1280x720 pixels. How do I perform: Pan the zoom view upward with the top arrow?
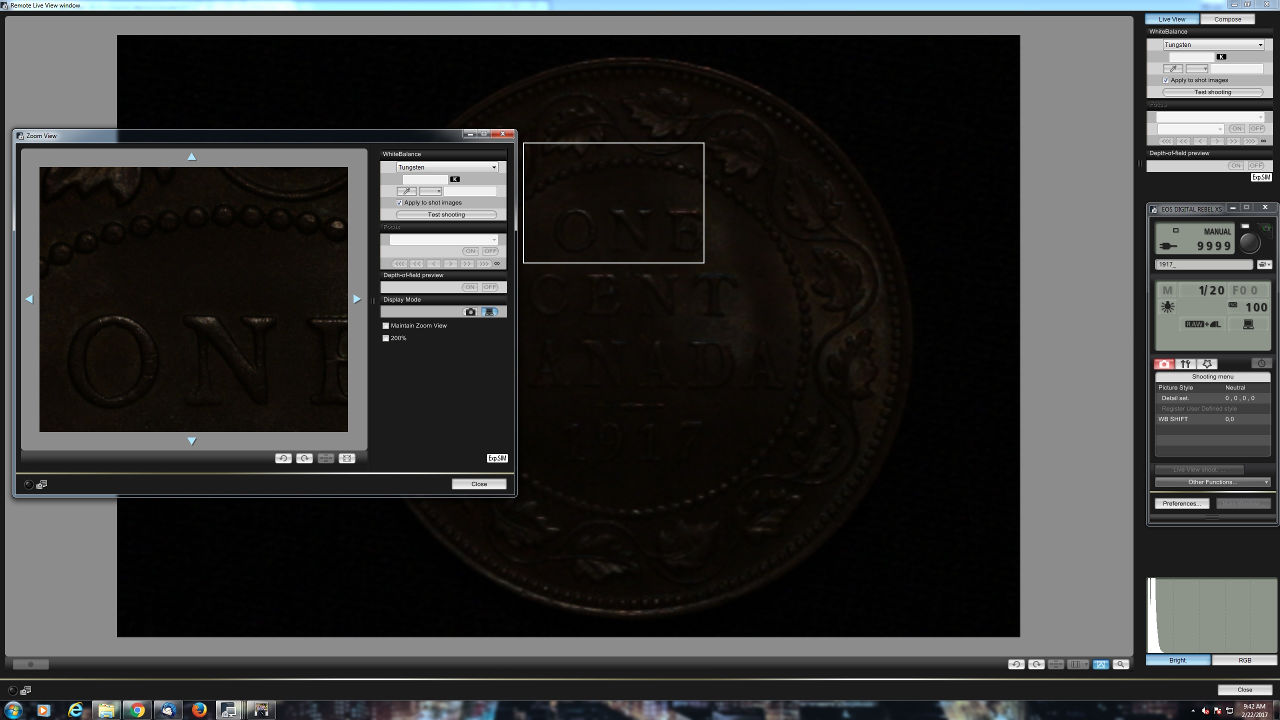192,156
